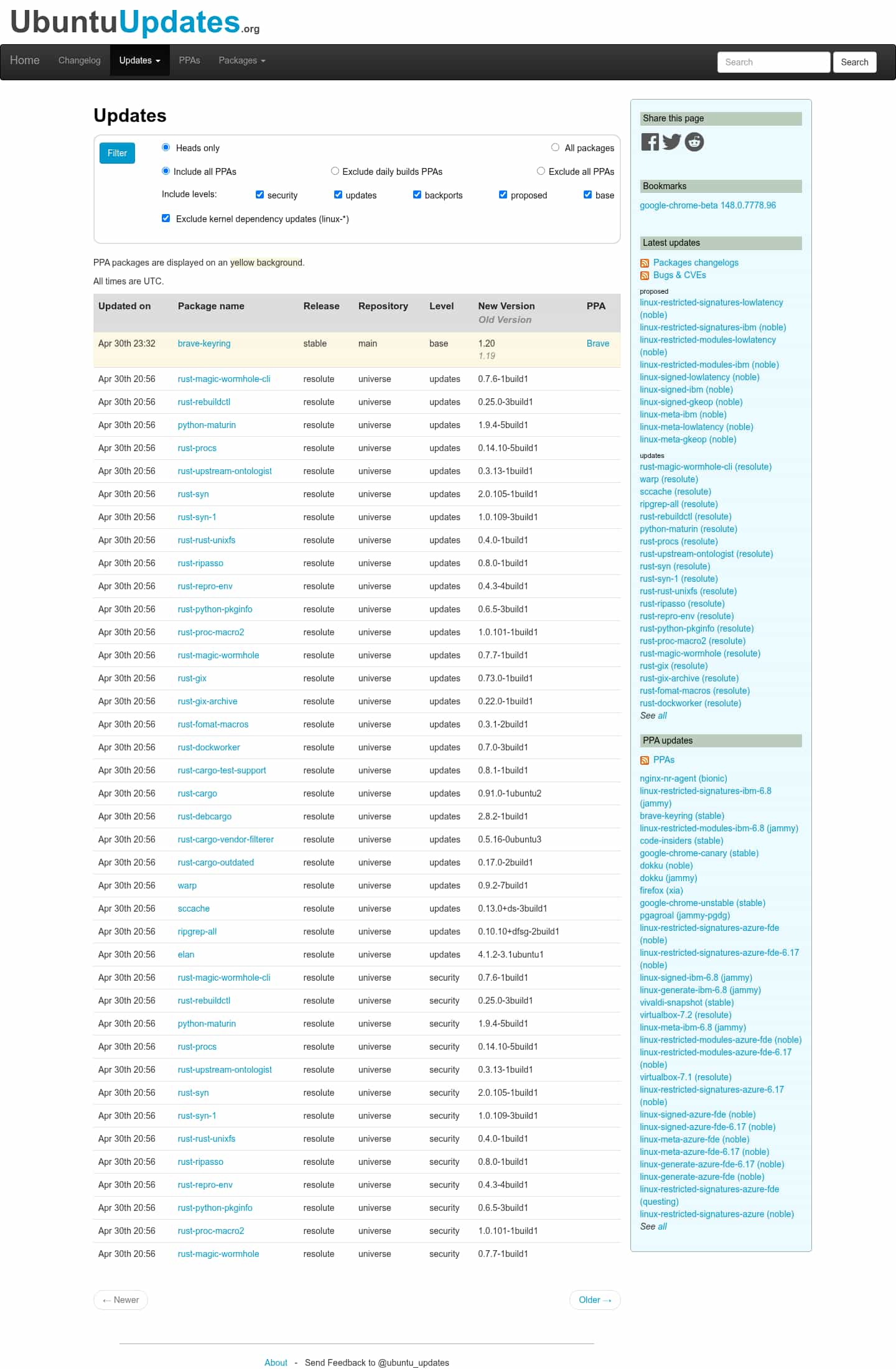Toggle the backports level checkbox
896x1369 pixels.
(x=417, y=195)
